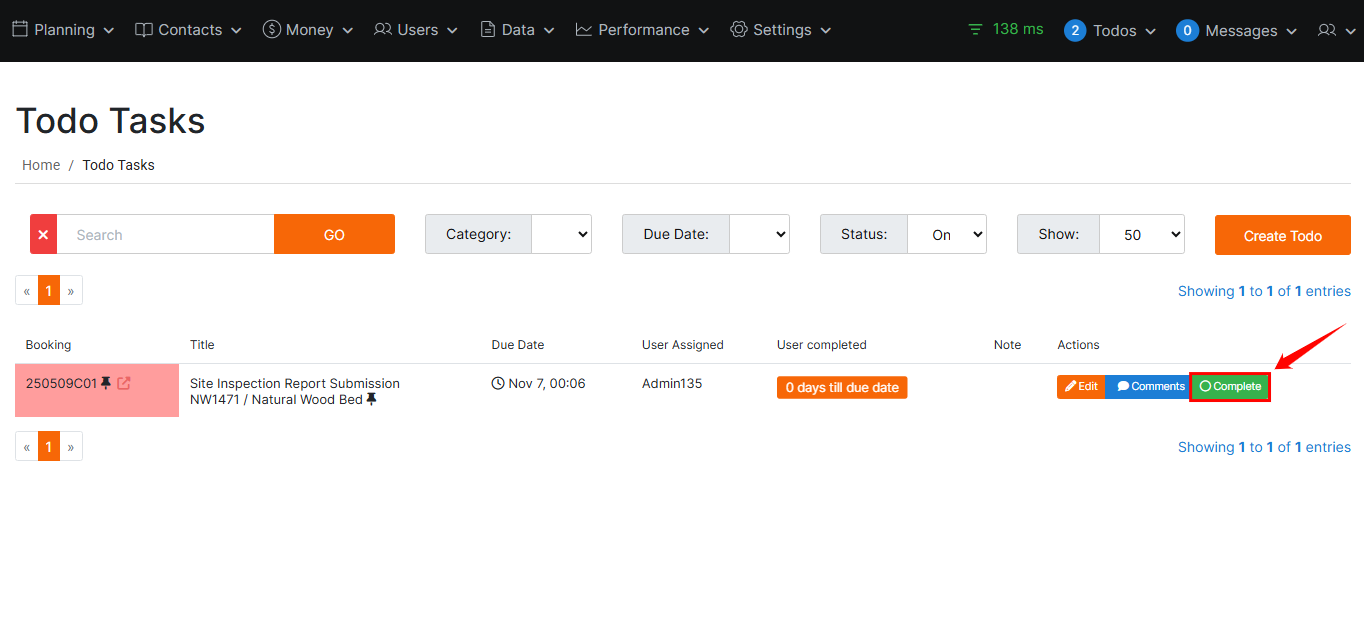
Task: Click the green filter icon beside 138 ms
Action: (x=975, y=30)
